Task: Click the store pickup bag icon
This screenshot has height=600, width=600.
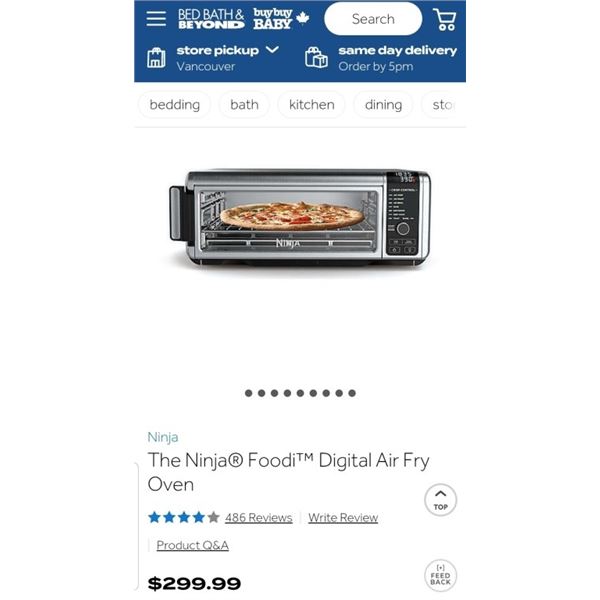Action: point(156,58)
